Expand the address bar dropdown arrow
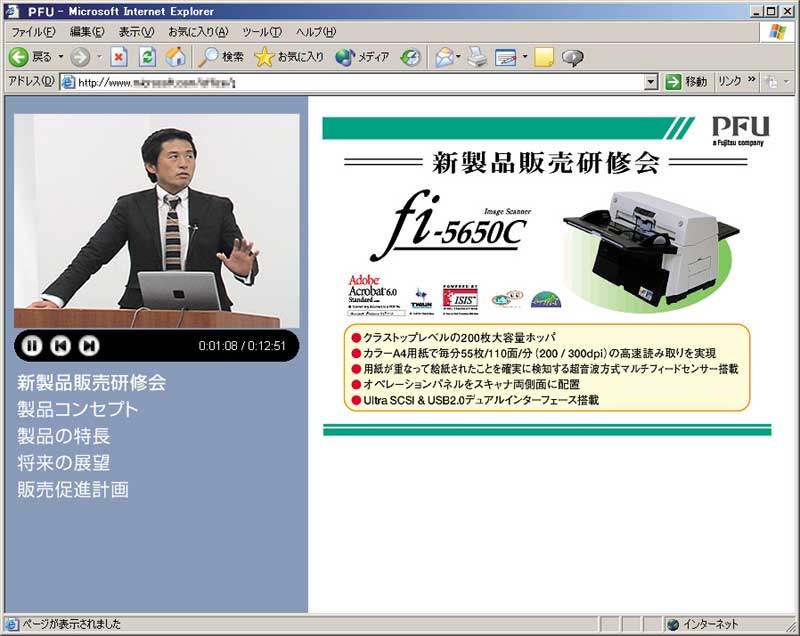 pos(651,82)
